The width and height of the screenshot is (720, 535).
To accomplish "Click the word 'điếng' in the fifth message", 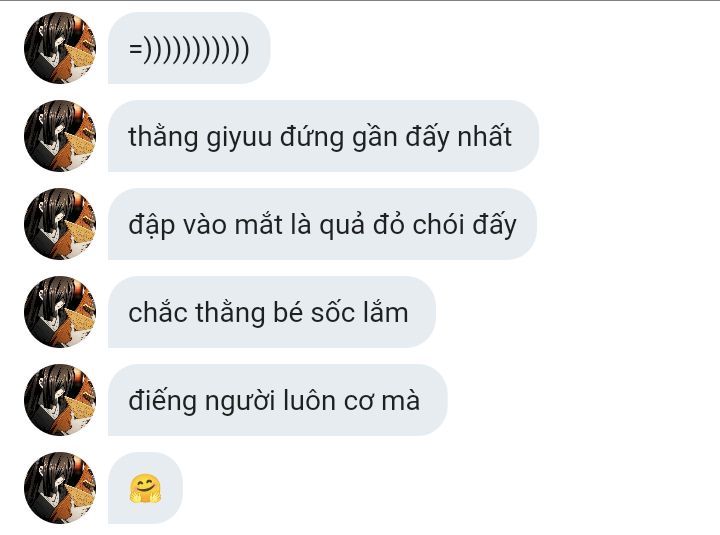I will [x=163, y=401].
